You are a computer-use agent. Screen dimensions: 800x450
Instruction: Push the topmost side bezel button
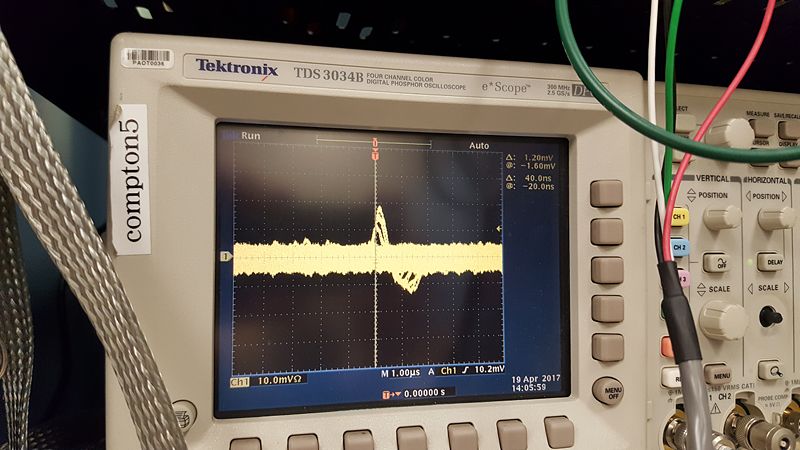pyautogui.click(x=606, y=193)
